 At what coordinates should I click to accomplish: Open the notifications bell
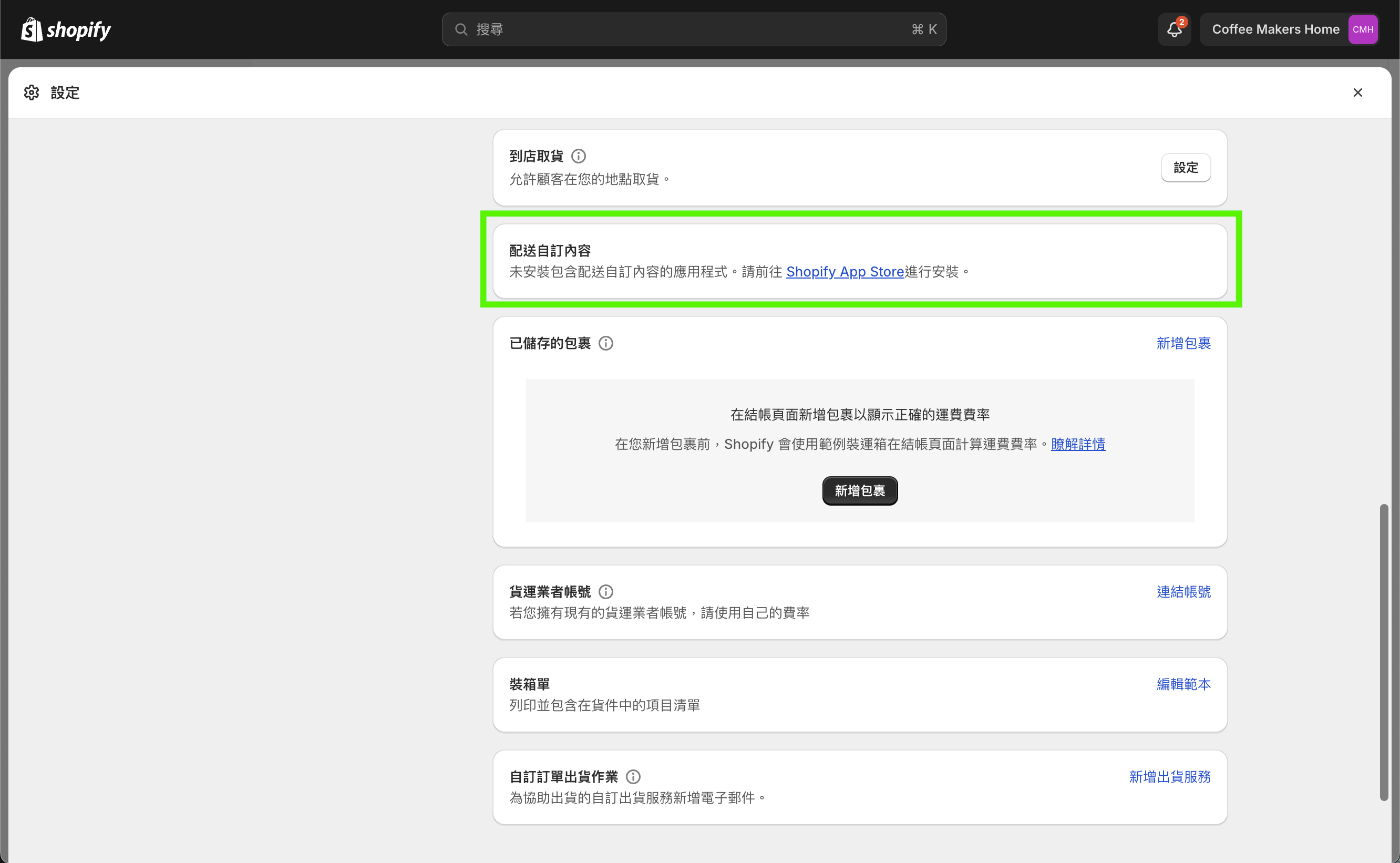tap(1174, 29)
